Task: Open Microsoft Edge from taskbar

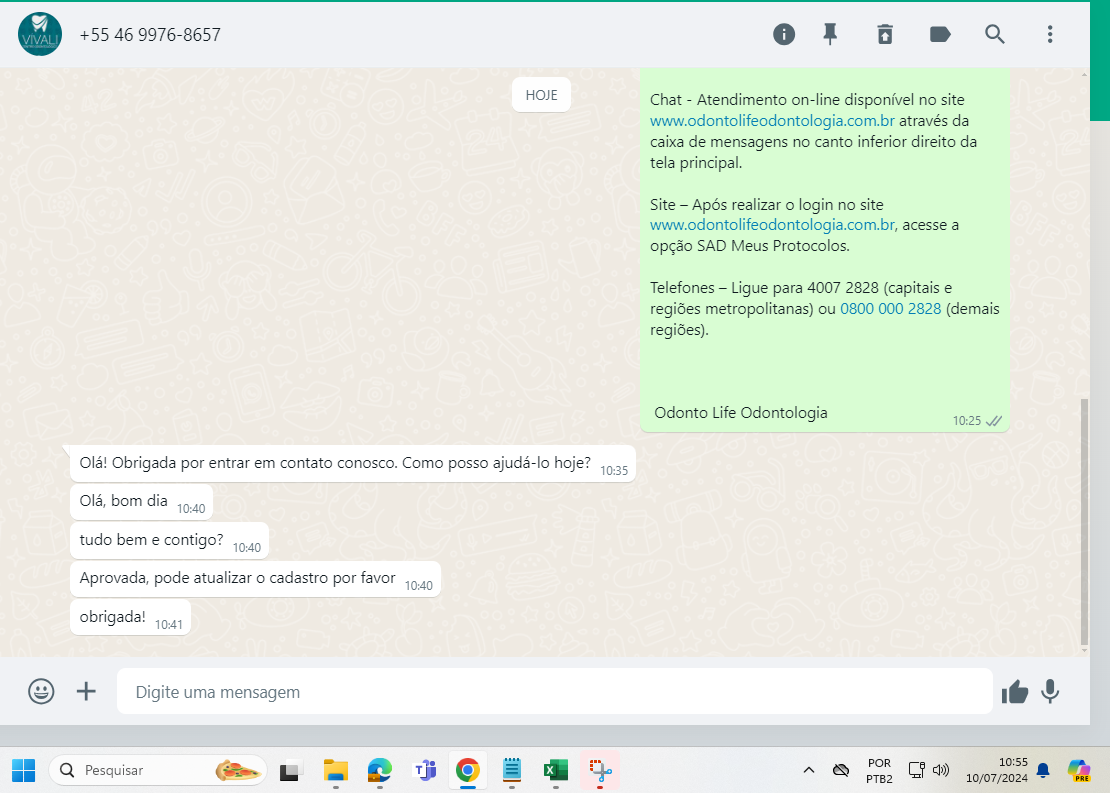Action: coord(379,770)
